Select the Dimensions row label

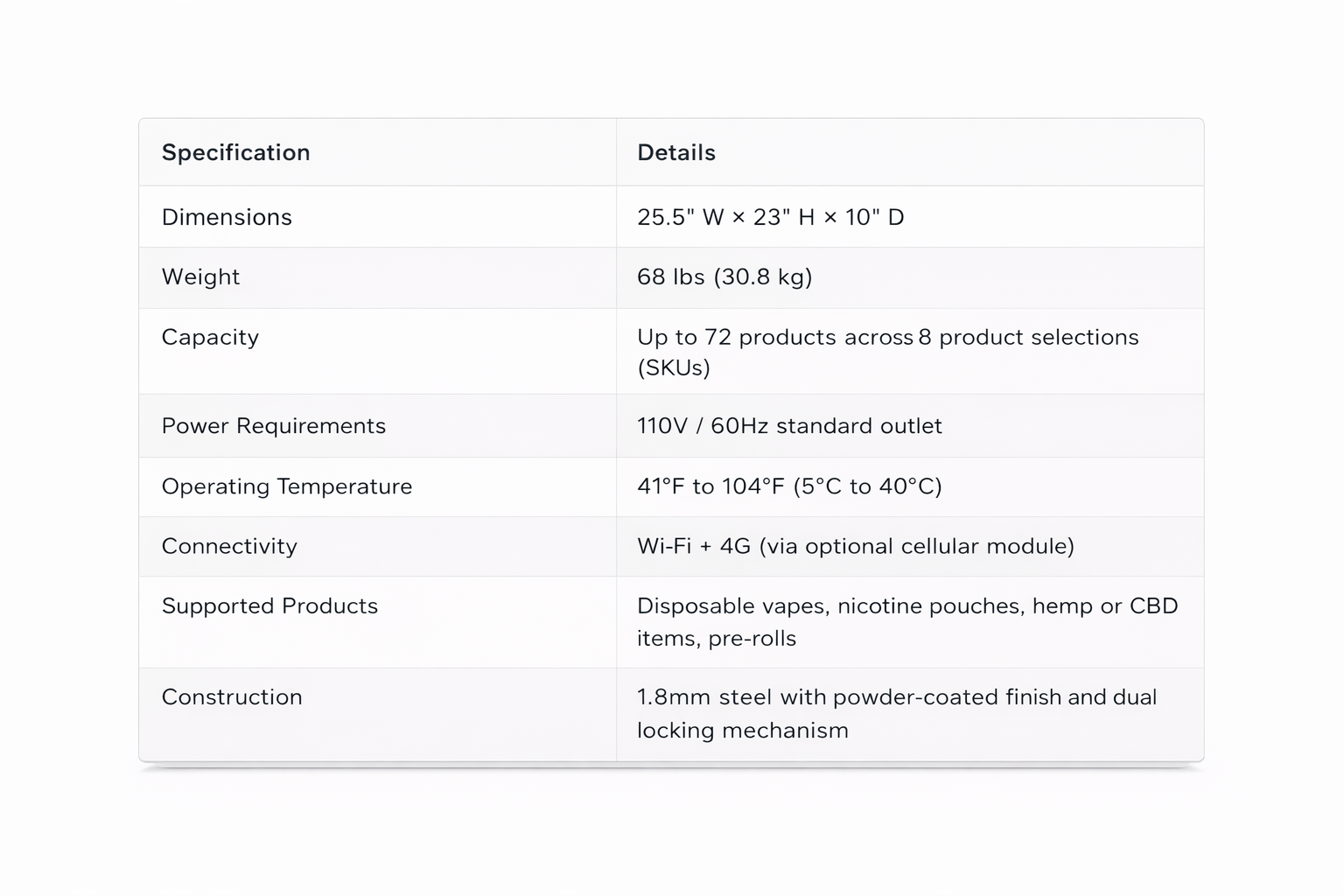click(x=227, y=217)
